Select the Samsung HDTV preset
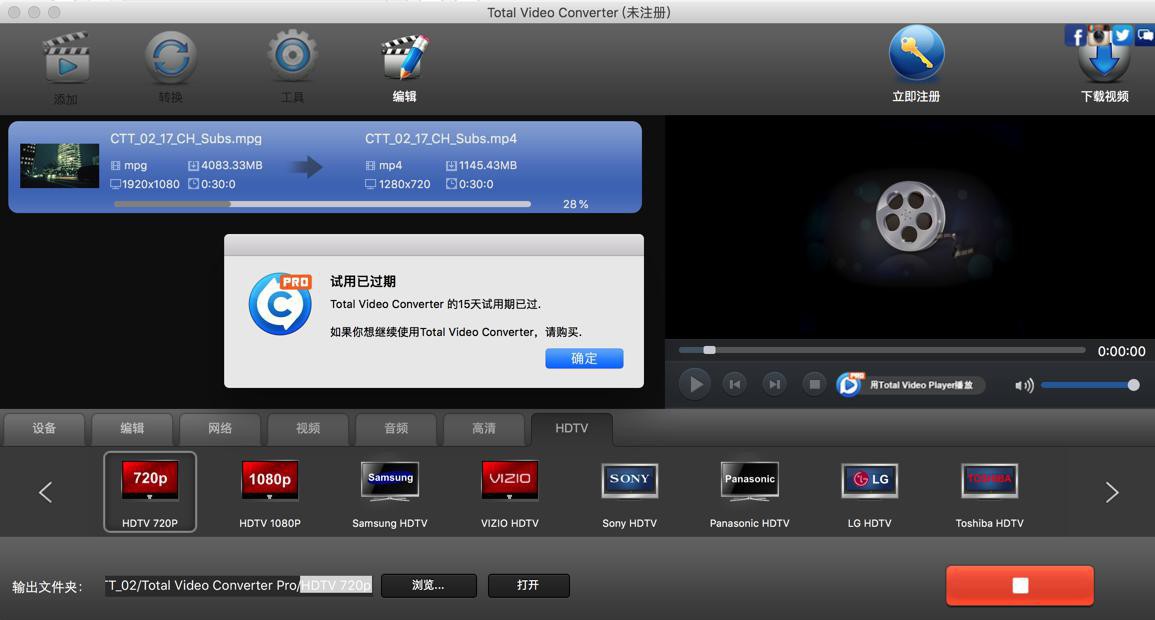 click(390, 491)
